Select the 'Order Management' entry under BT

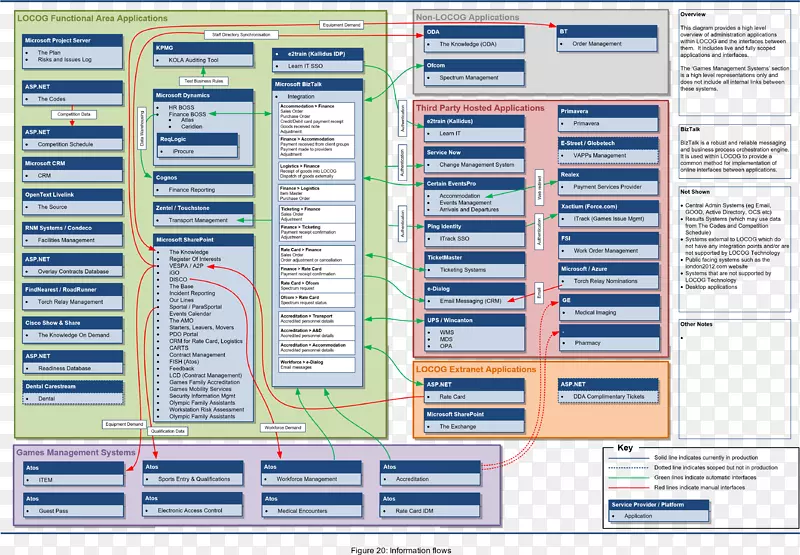(597, 44)
